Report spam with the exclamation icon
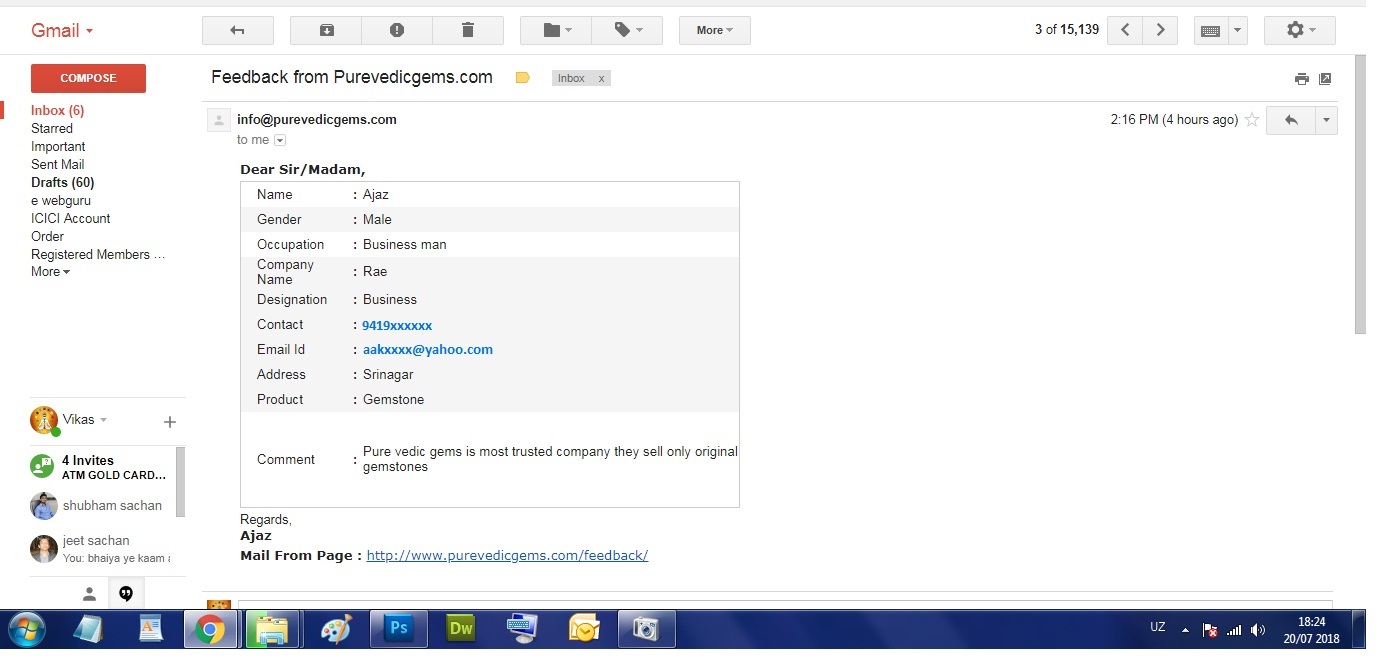Screen dimensions: 1378x657 click(x=397, y=30)
